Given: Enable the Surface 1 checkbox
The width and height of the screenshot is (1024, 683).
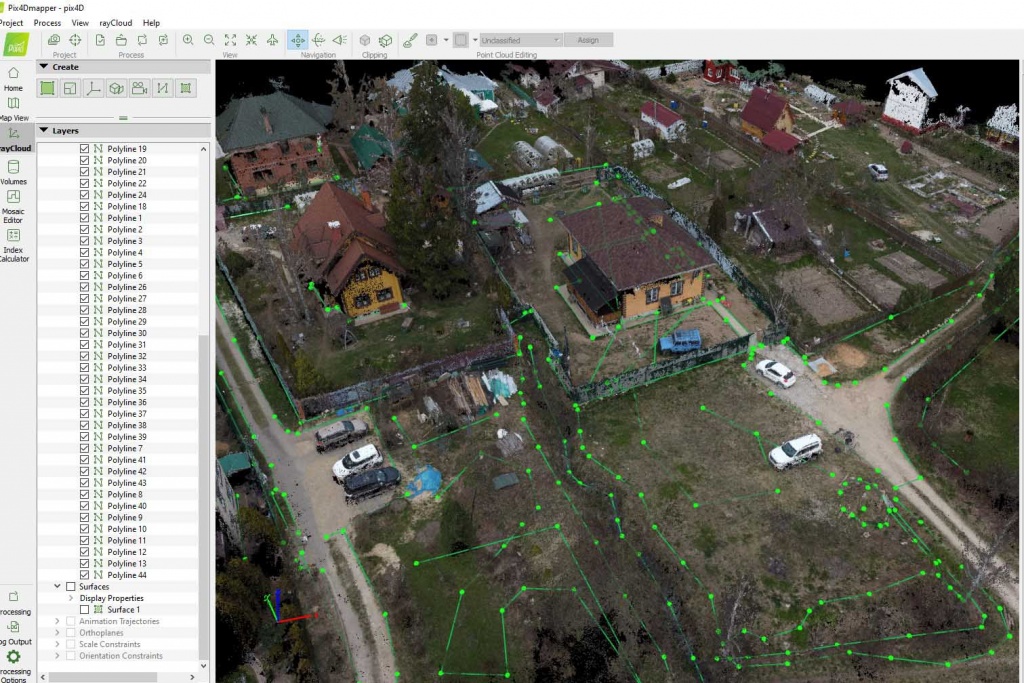Looking at the screenshot, I should [85, 610].
